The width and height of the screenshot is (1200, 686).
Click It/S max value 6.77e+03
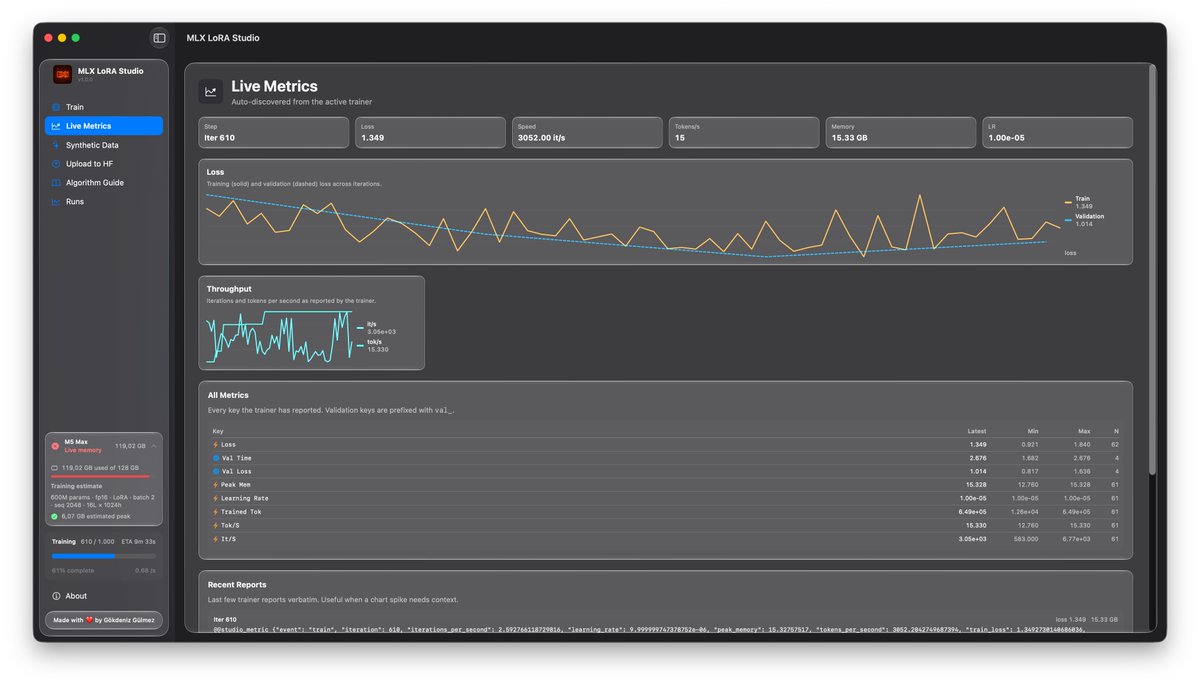1076,539
